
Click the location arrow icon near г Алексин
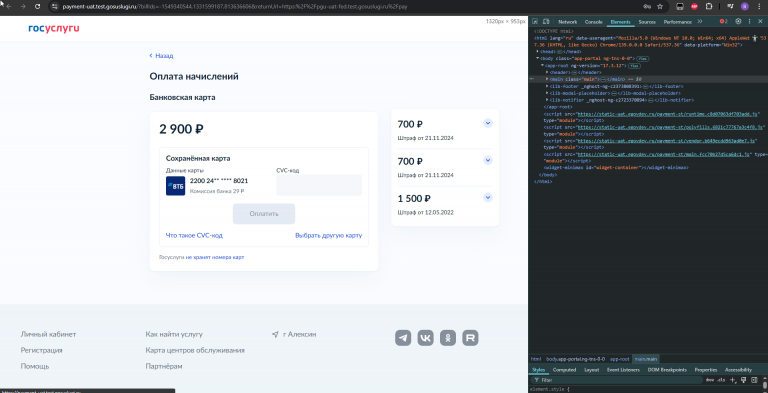tap(275, 334)
